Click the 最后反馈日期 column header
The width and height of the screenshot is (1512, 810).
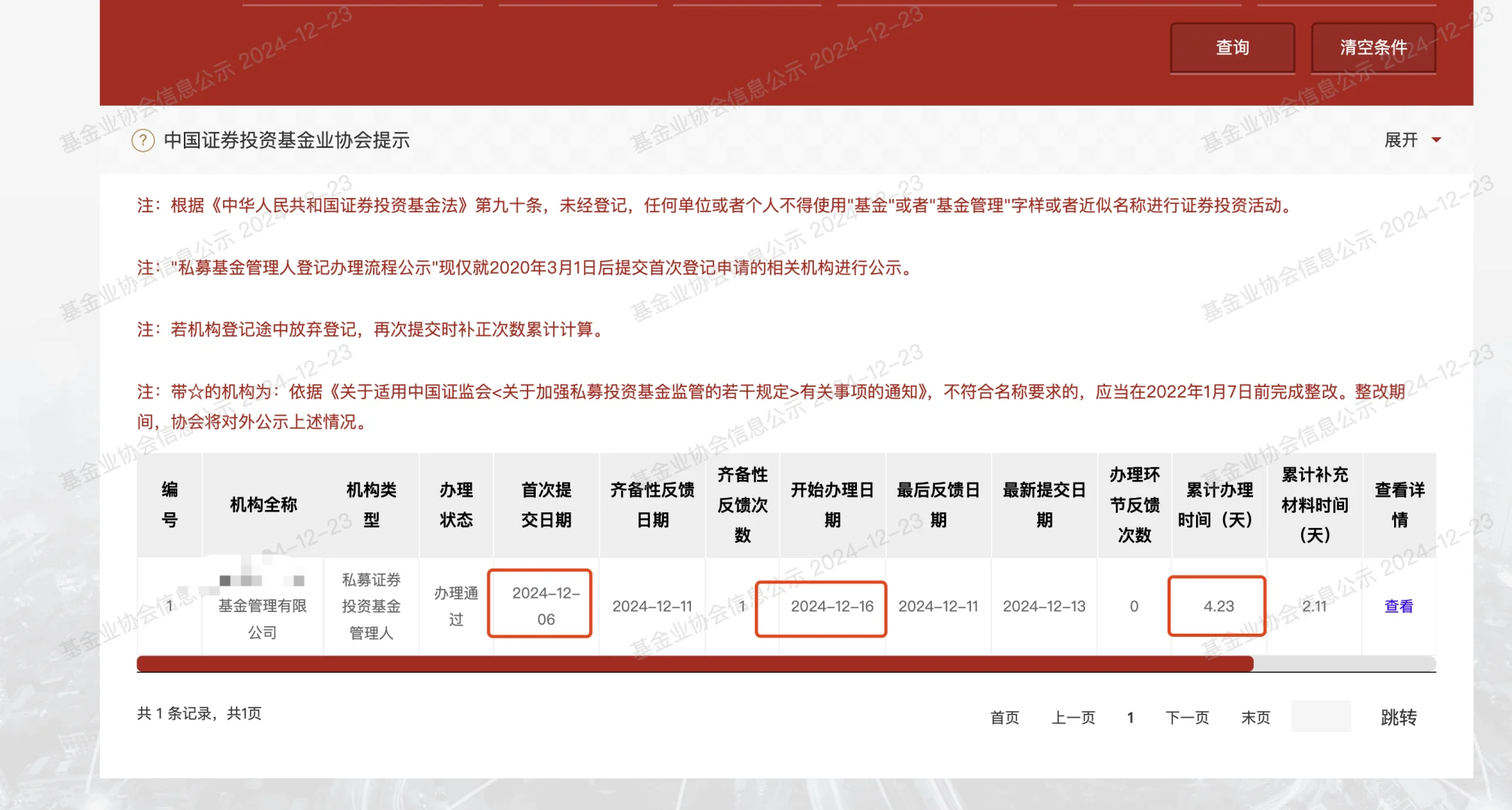938,505
